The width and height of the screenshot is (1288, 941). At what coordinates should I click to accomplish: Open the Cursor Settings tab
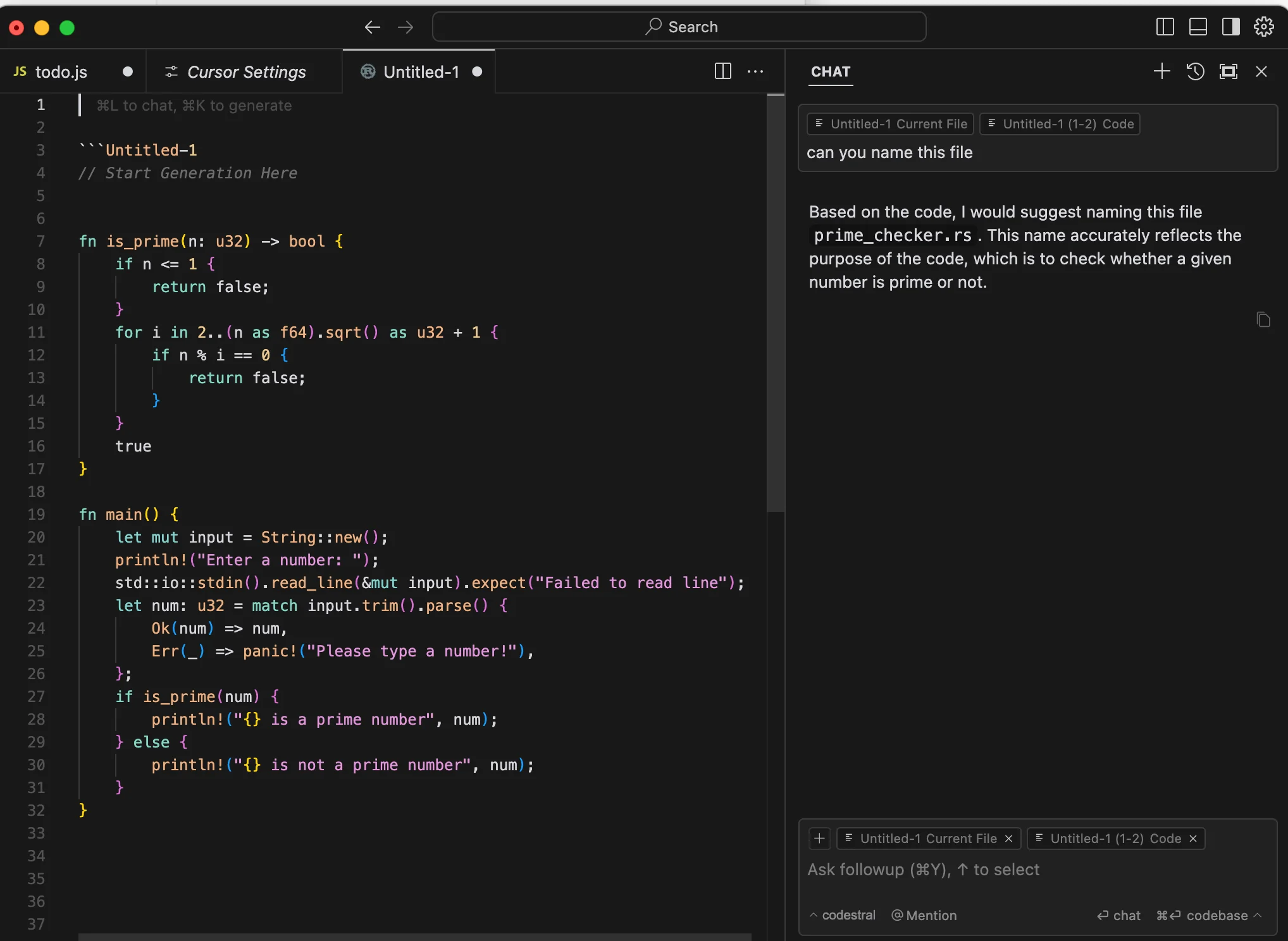[x=245, y=71]
